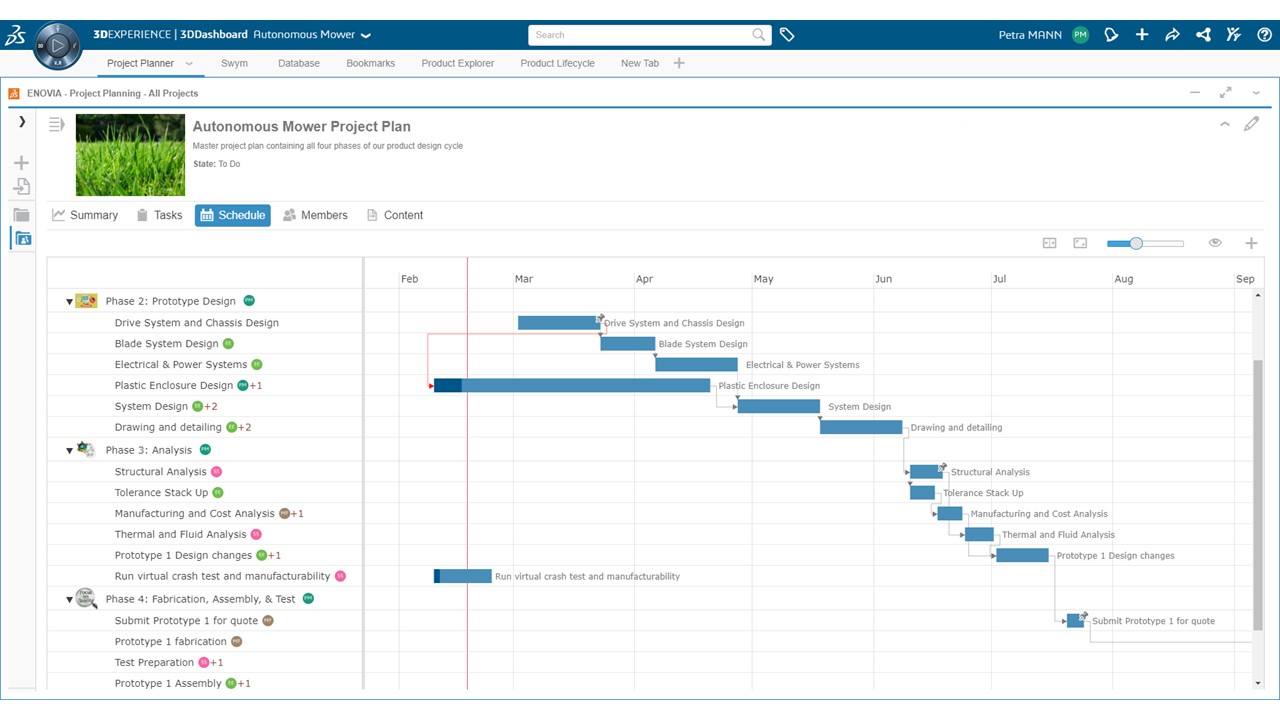Open the Content view
Screen dimensions: 1280x720
point(394,215)
